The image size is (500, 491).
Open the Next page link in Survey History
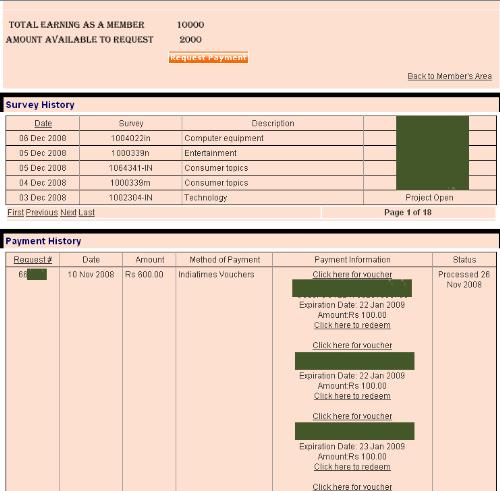pos(68,212)
